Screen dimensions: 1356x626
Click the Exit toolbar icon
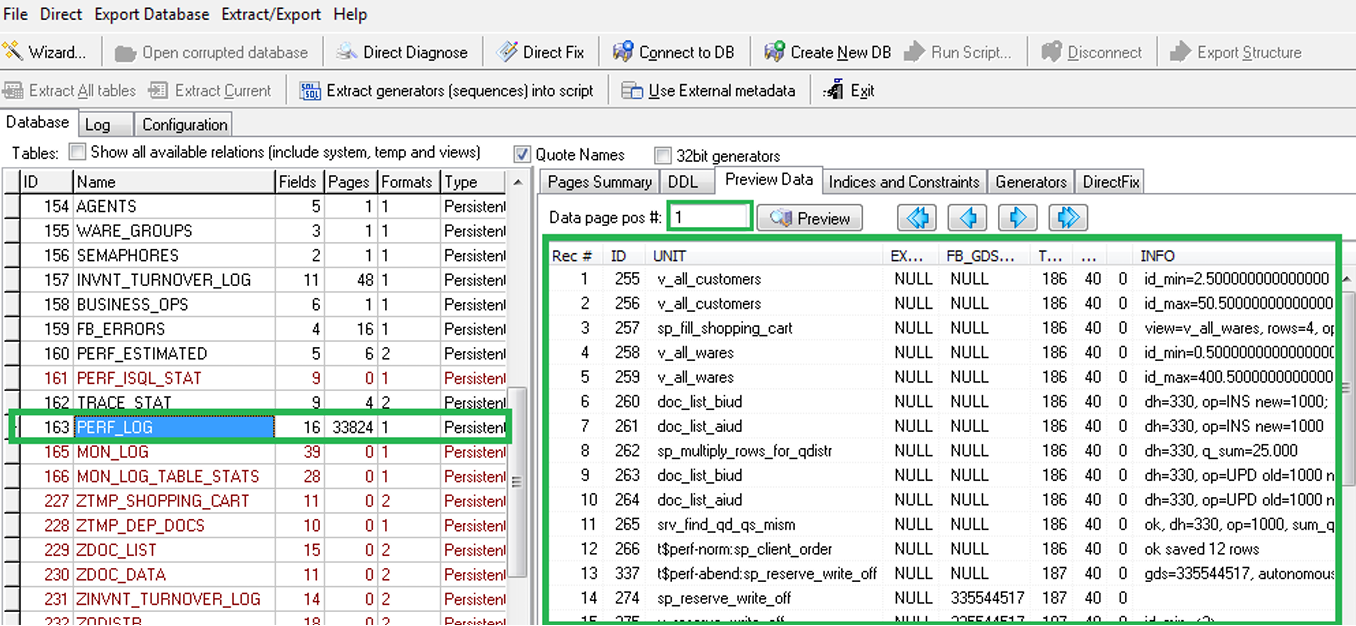[x=834, y=91]
